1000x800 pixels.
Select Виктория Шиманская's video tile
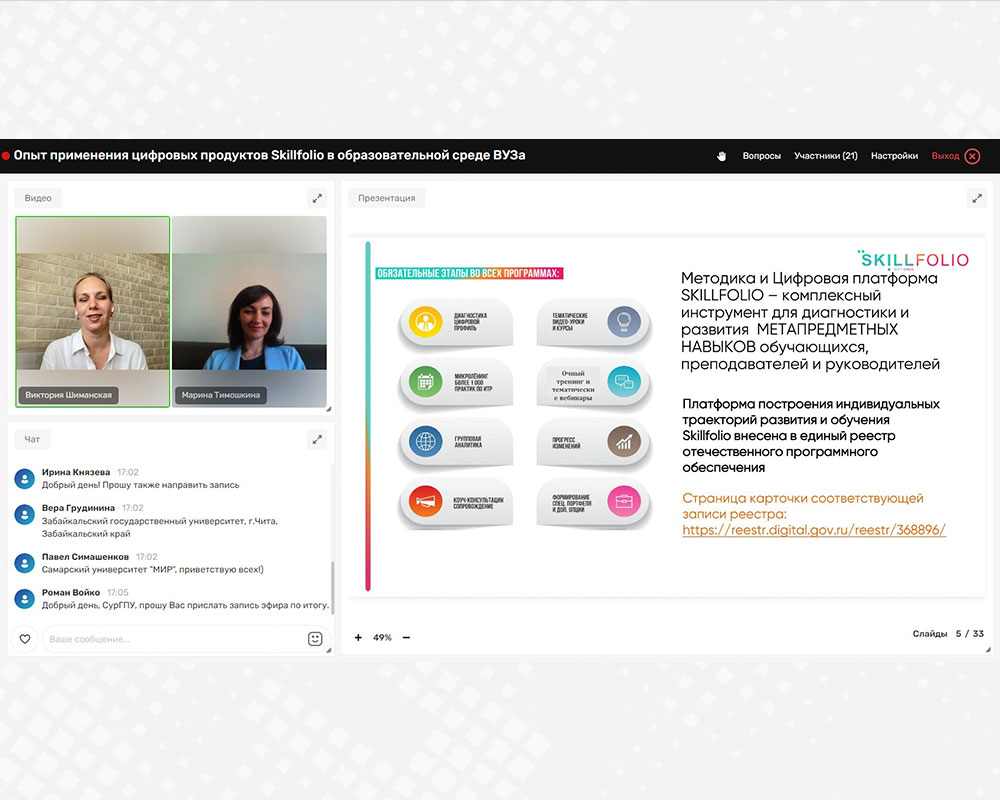click(x=93, y=311)
